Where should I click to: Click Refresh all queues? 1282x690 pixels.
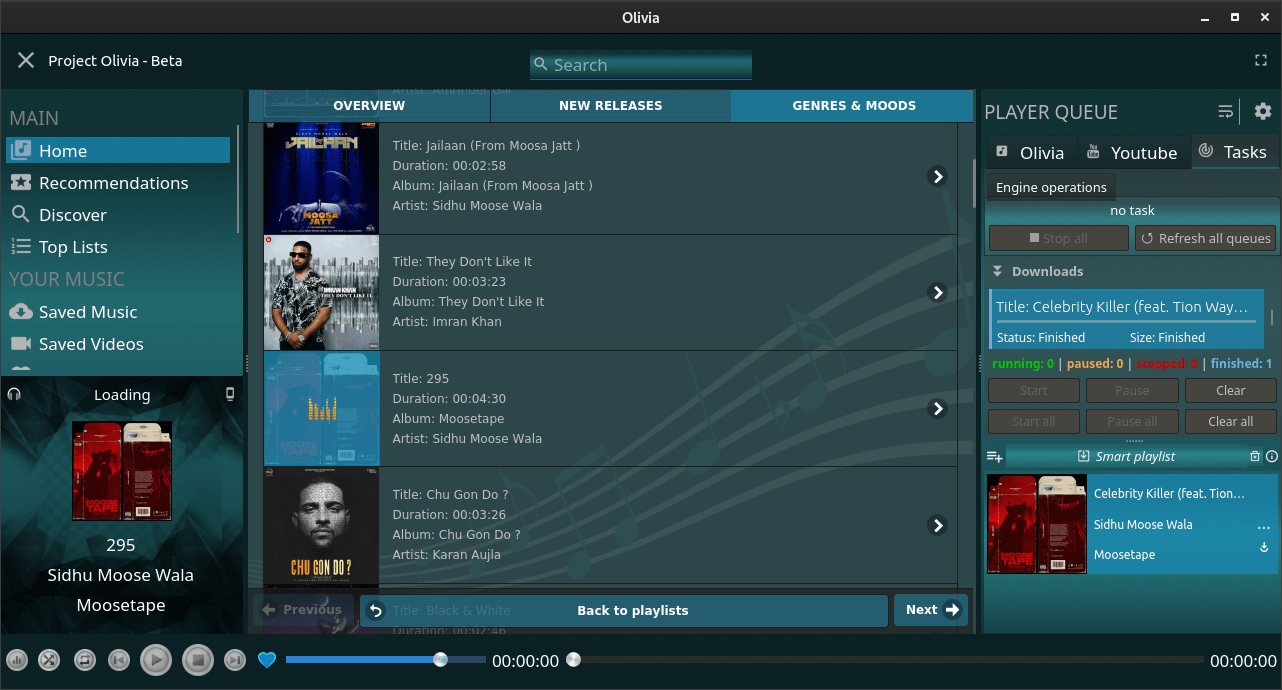pos(1206,238)
